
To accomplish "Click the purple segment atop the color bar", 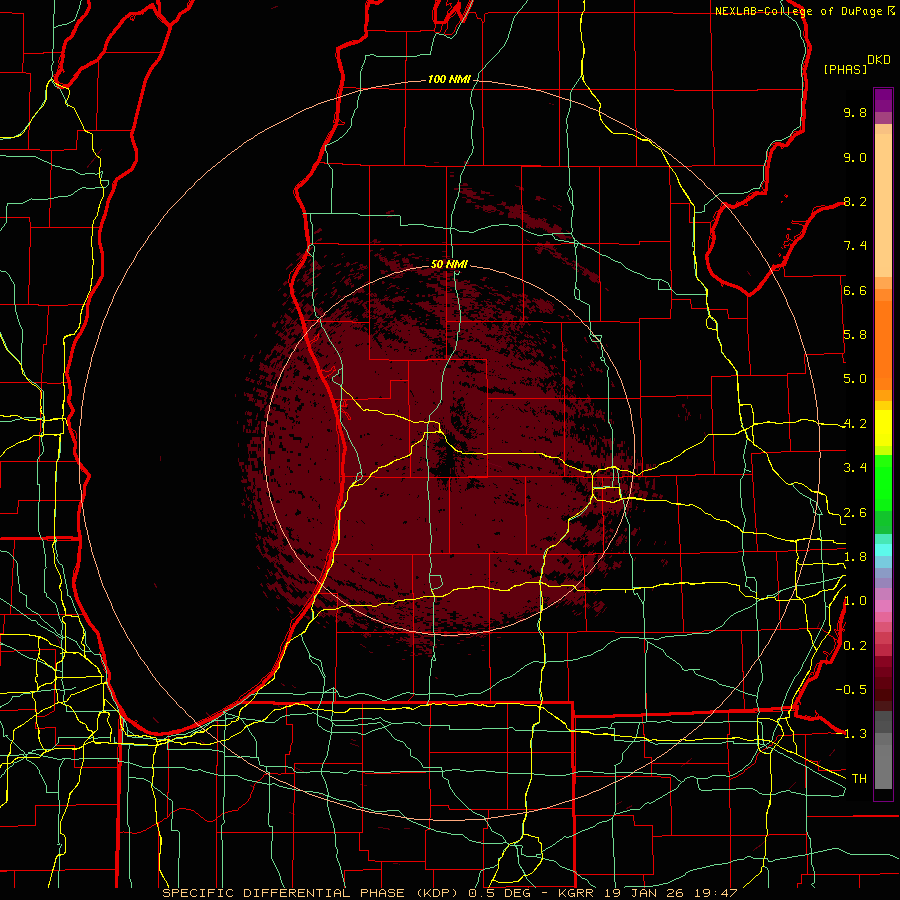I will coord(883,100).
